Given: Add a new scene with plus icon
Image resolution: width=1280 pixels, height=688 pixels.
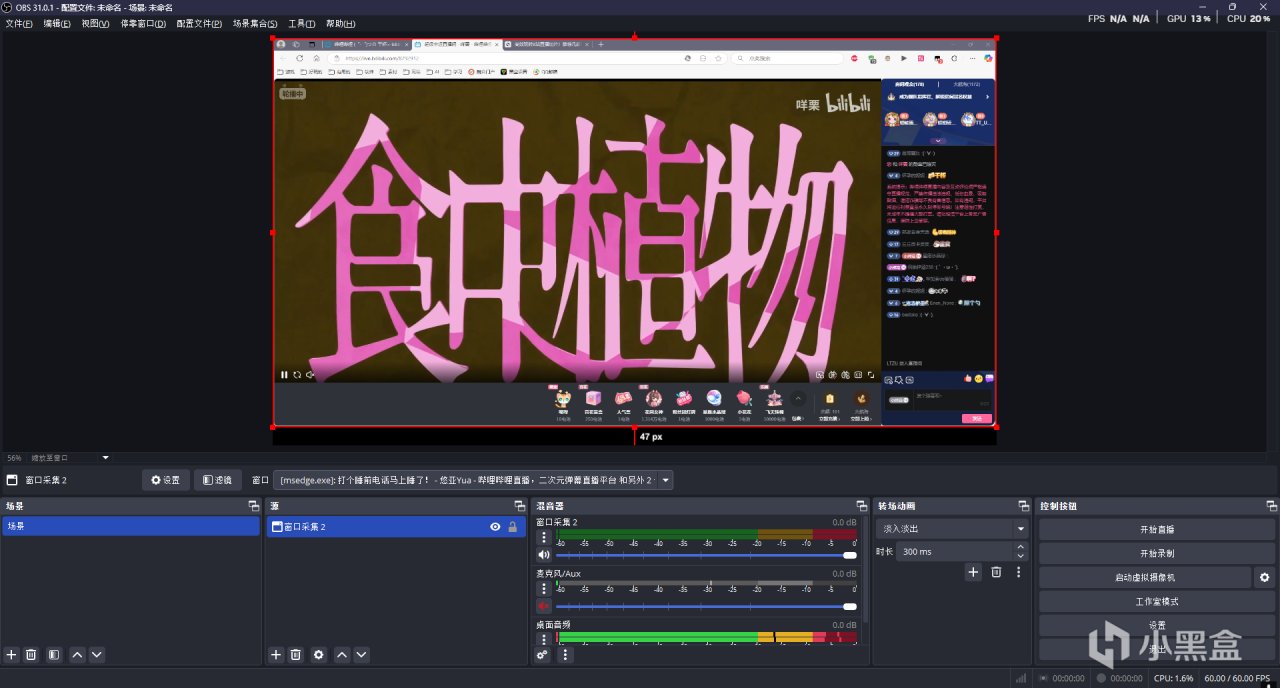Looking at the screenshot, I should pyautogui.click(x=12, y=655).
